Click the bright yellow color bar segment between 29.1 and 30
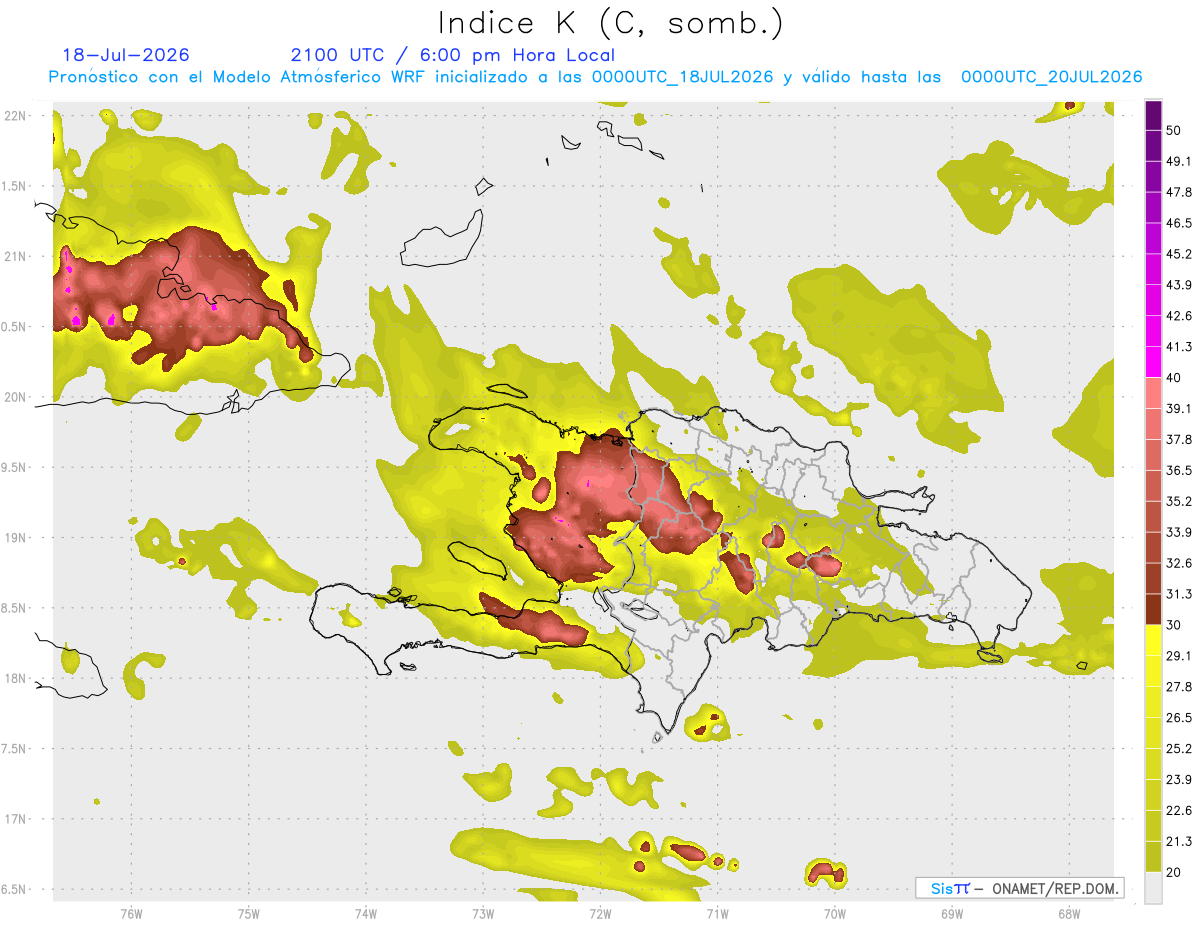1200x927 pixels. point(1153,640)
